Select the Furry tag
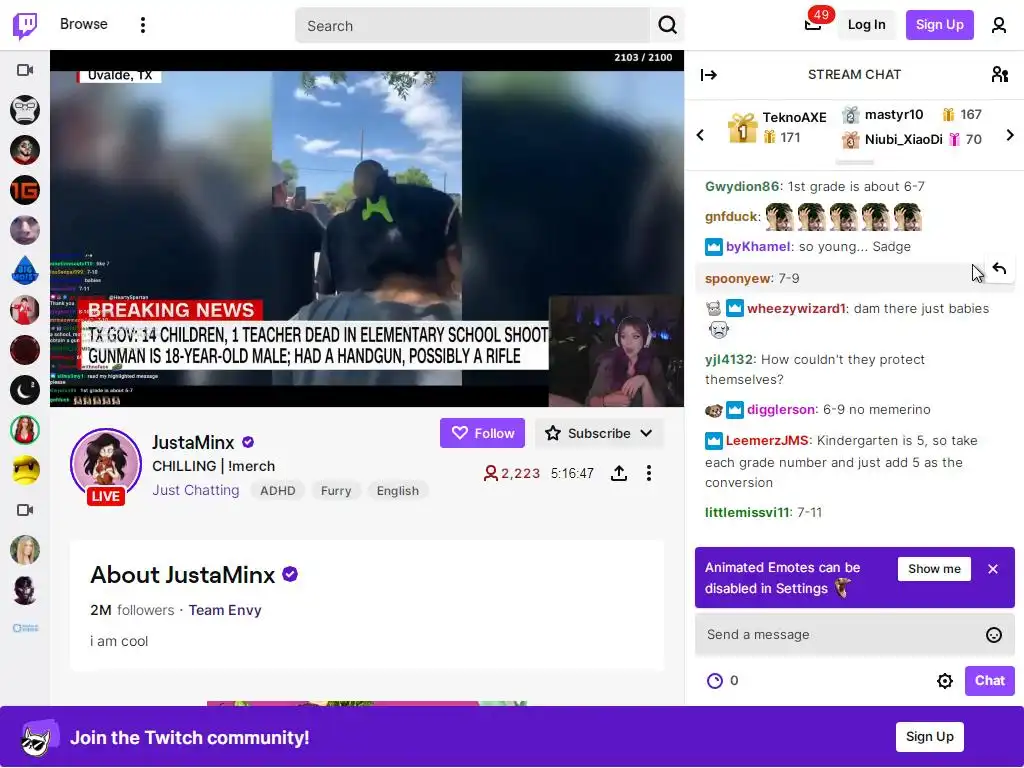The height and width of the screenshot is (768, 1024). click(x=336, y=490)
